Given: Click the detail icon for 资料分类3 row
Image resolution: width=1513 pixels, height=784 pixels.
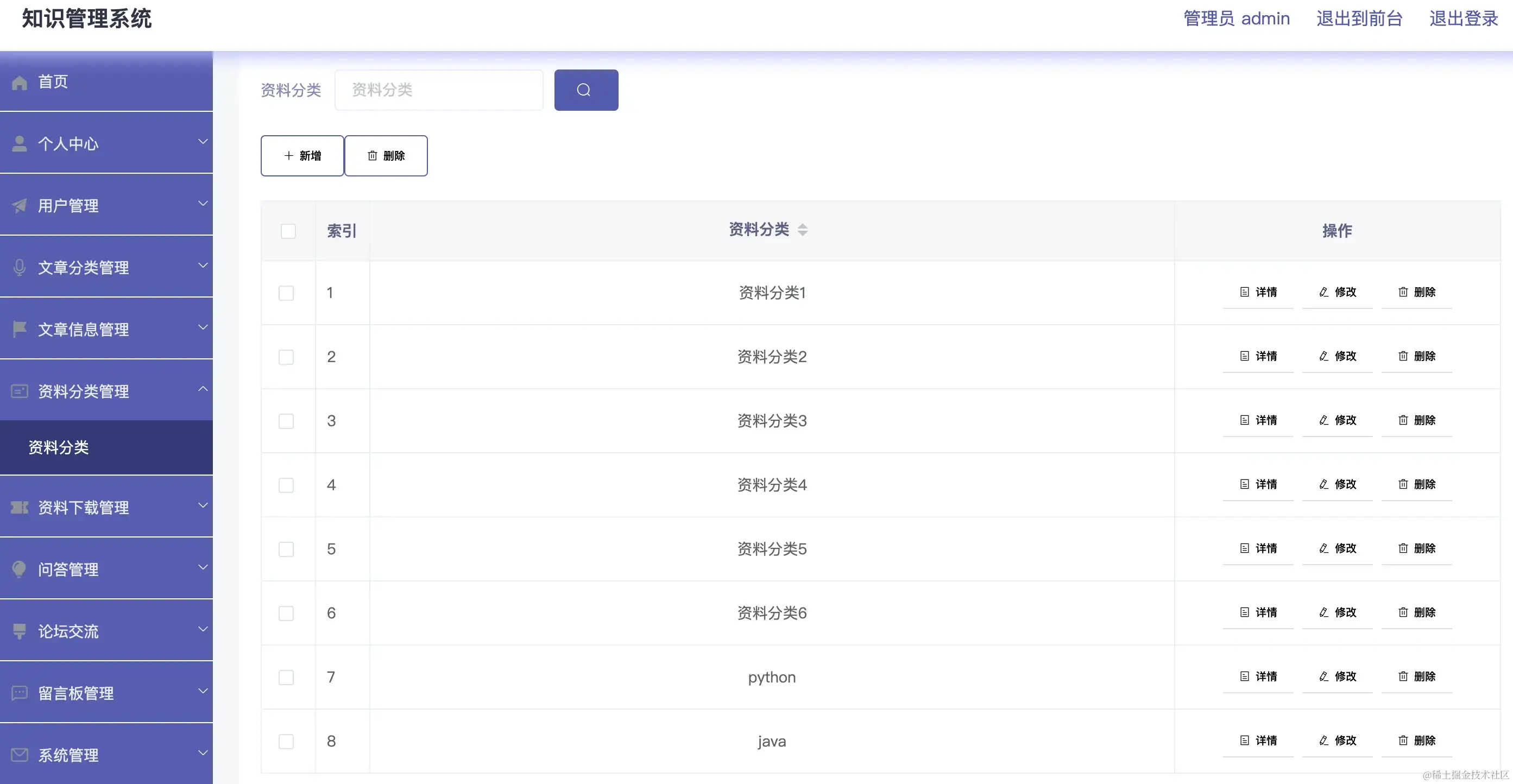Looking at the screenshot, I should (x=1244, y=420).
